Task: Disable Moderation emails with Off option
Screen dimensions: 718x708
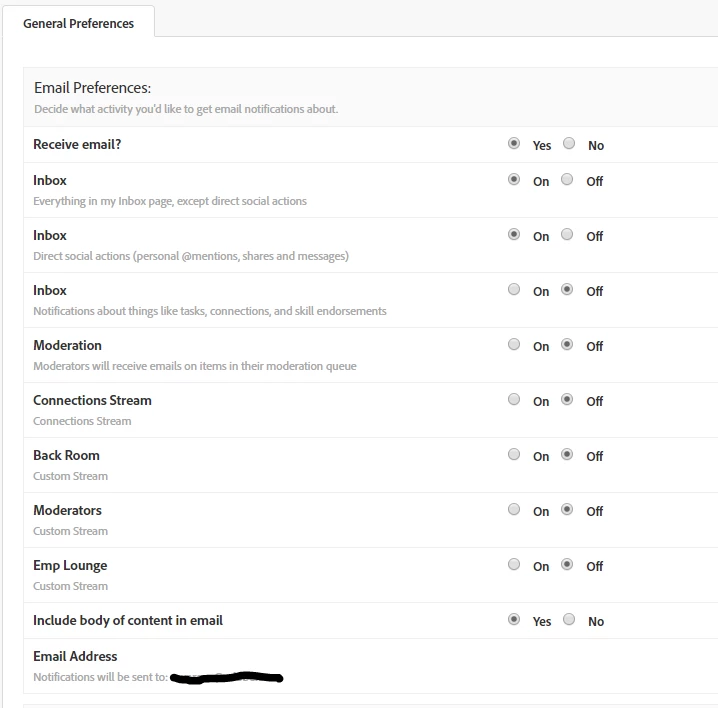Action: [567, 344]
